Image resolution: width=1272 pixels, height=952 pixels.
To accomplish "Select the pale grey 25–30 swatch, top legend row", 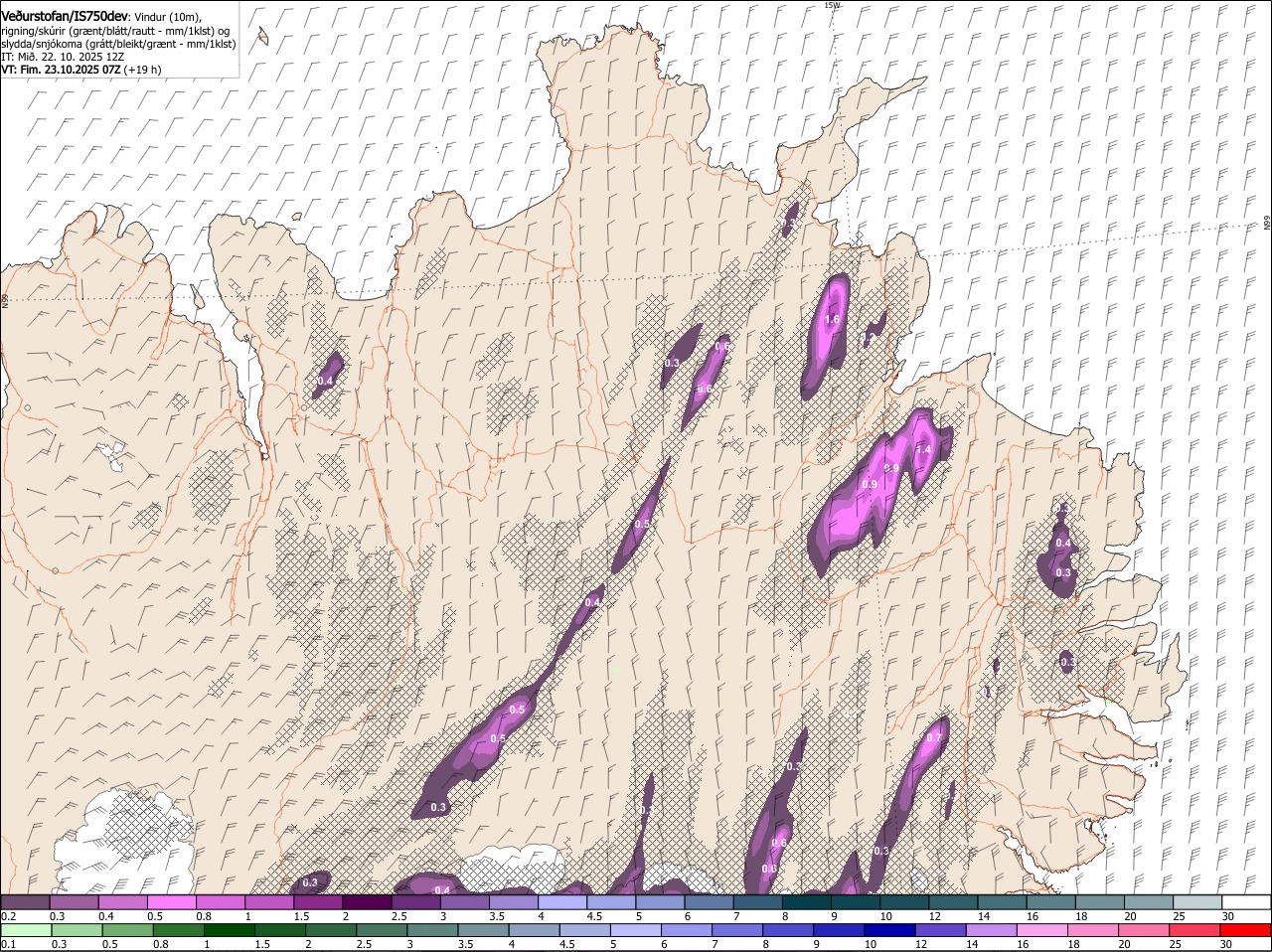I will coord(1198,902).
